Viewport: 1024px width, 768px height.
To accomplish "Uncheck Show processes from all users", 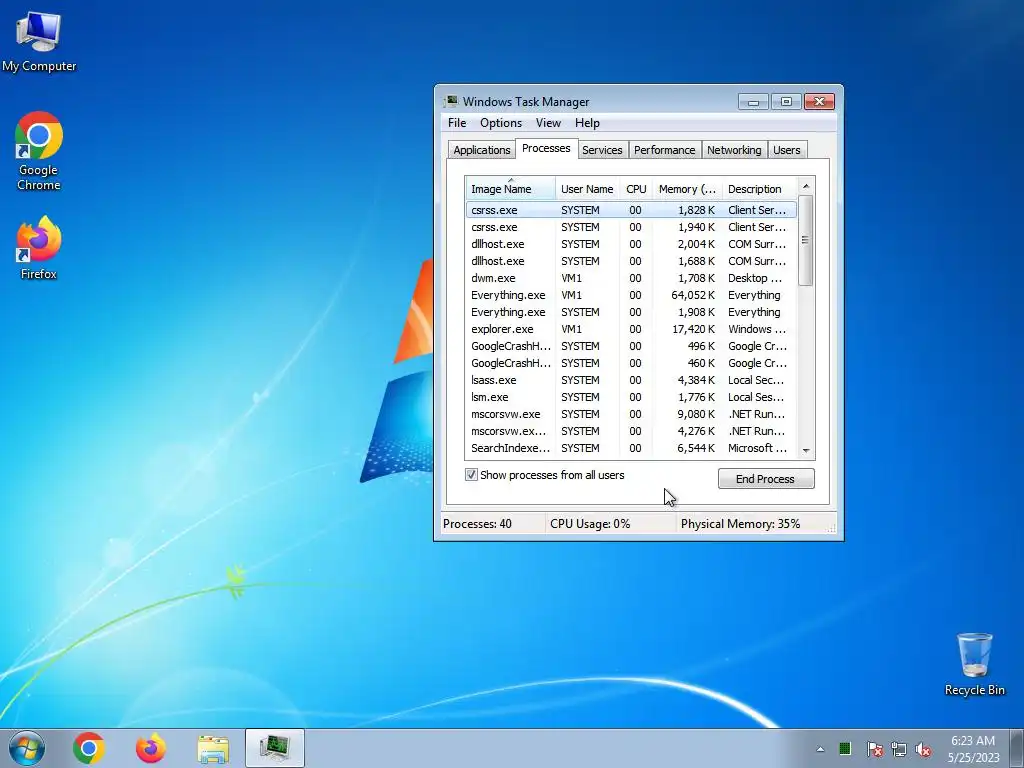I will point(471,475).
